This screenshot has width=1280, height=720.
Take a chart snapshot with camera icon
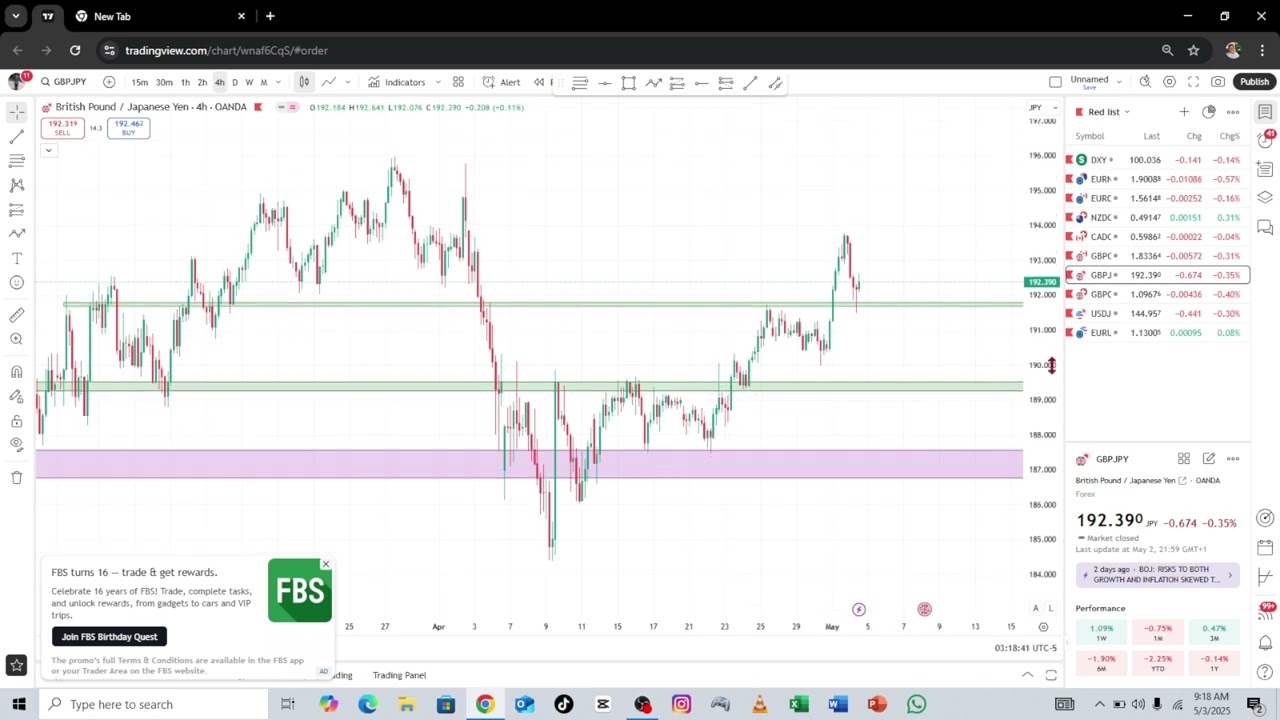click(1217, 82)
